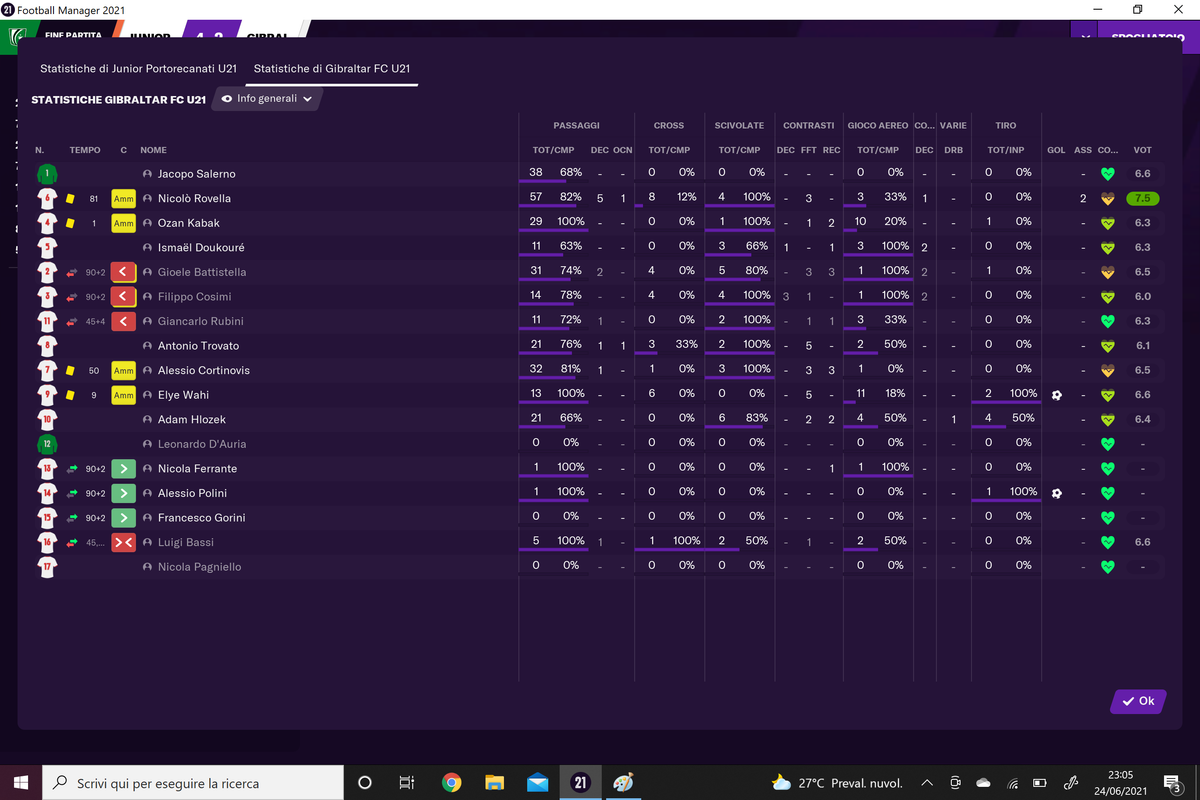Open the weather widget showing 27°C
This screenshot has width=1200, height=800.
(837, 783)
